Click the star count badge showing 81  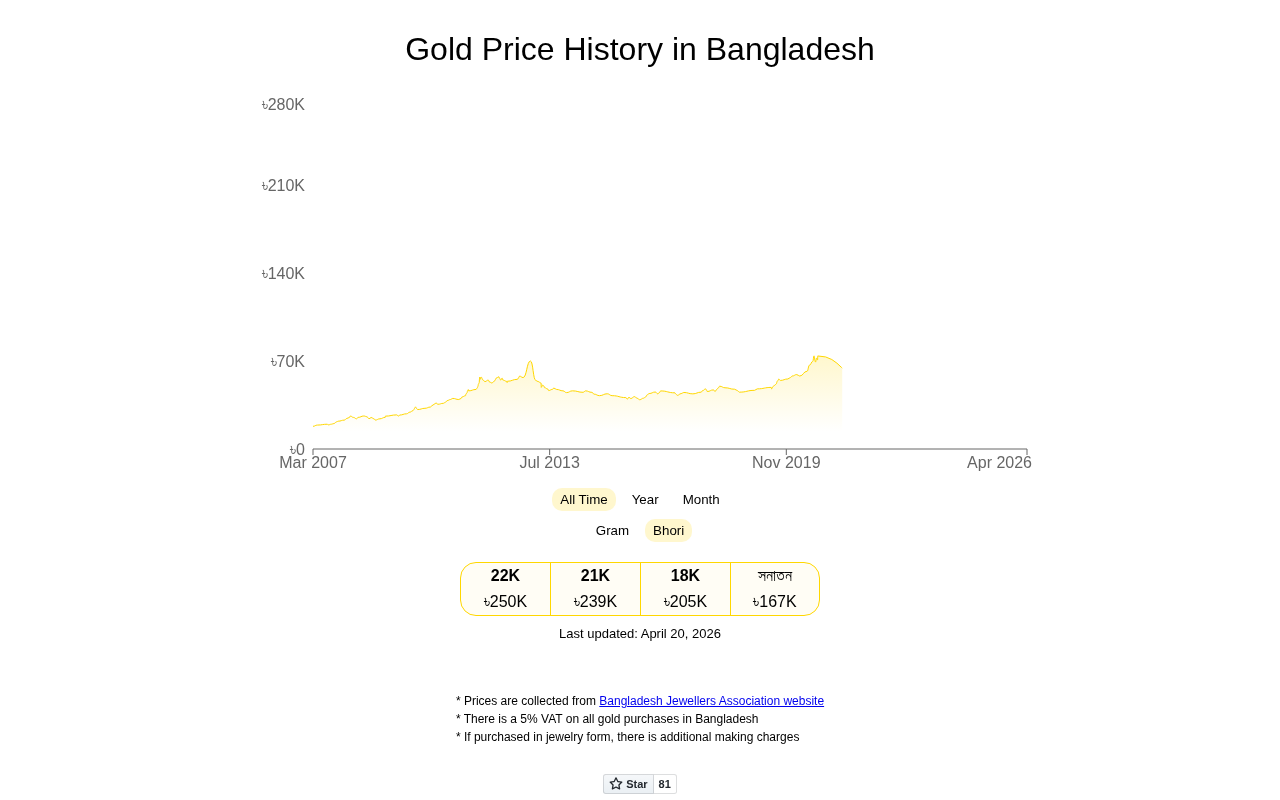pos(665,784)
